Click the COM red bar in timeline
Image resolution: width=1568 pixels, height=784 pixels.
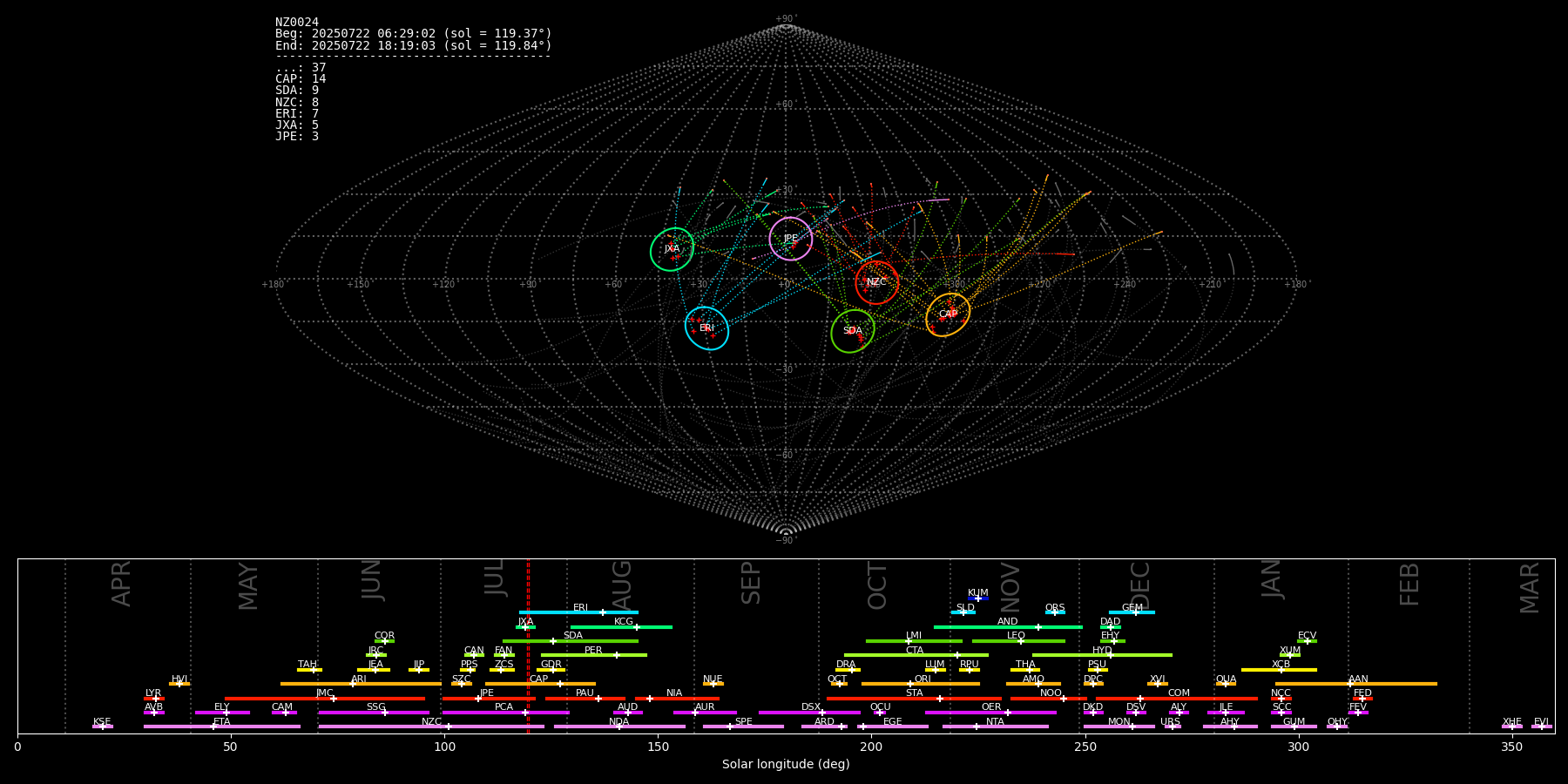point(1178,699)
